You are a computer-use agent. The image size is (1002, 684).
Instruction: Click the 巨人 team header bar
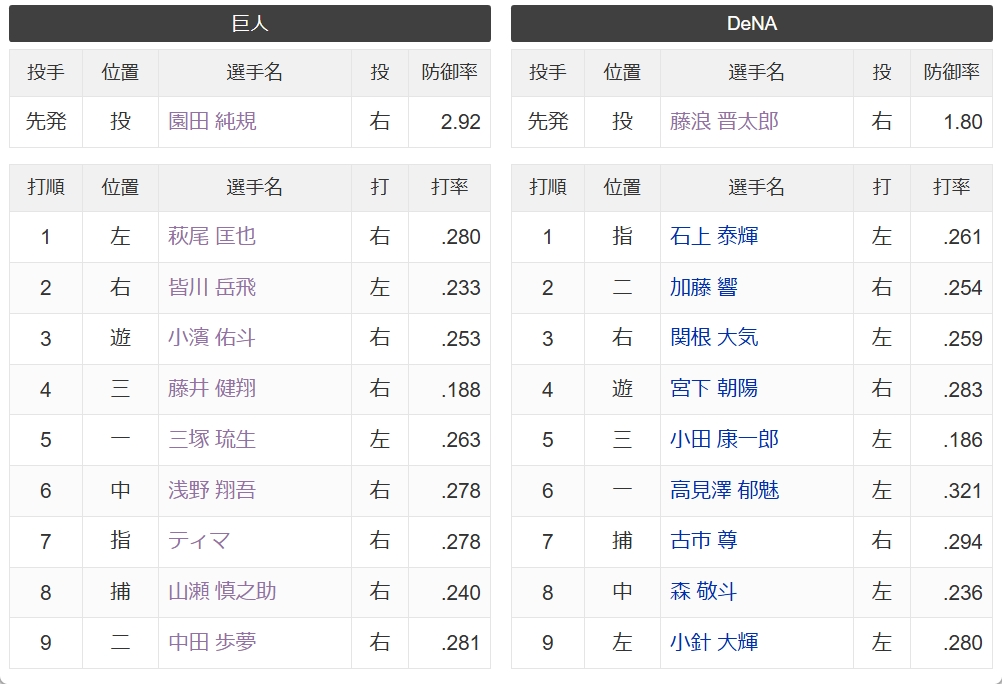pos(250,24)
